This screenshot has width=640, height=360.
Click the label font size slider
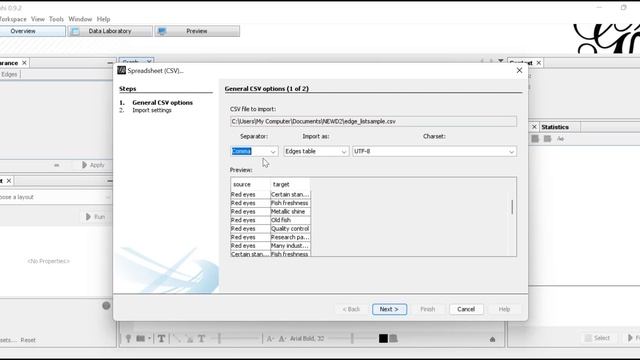tap(351, 338)
